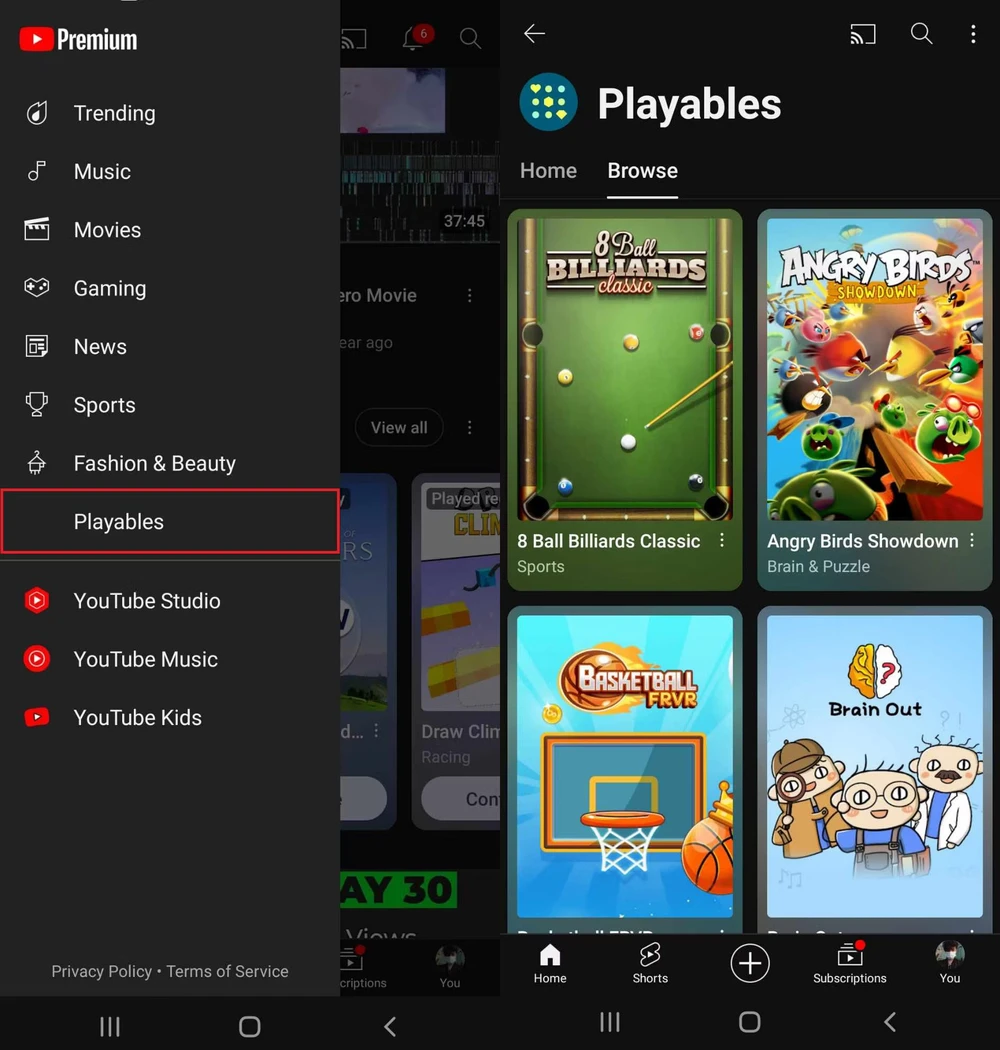Switch to the Home tab in Playables
The height and width of the screenshot is (1050, 1000).
pos(548,170)
